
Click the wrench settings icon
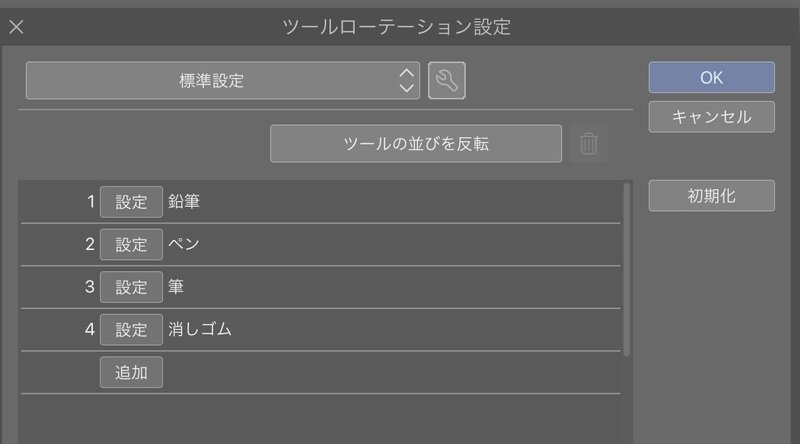(x=446, y=81)
